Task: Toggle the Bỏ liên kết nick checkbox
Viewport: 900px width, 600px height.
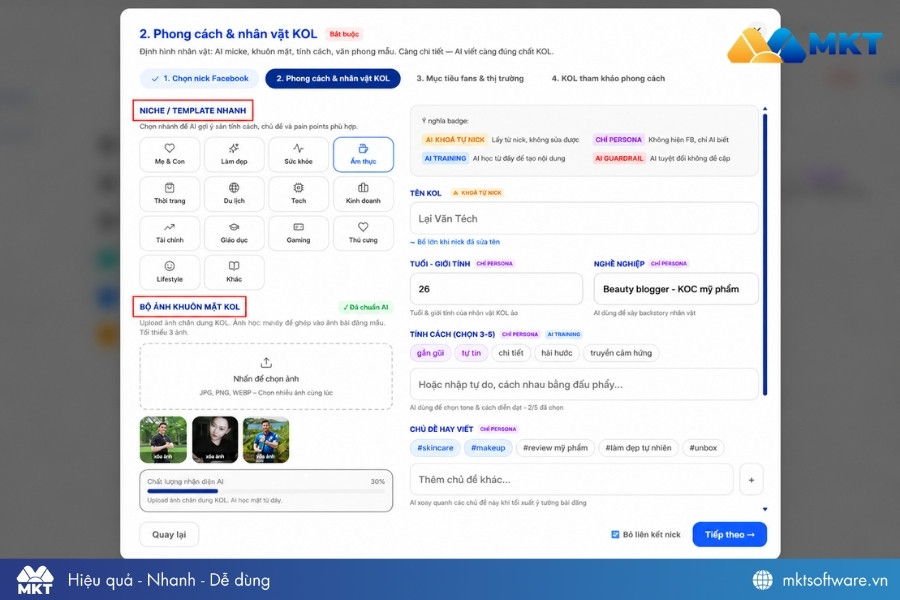Action: click(615, 535)
